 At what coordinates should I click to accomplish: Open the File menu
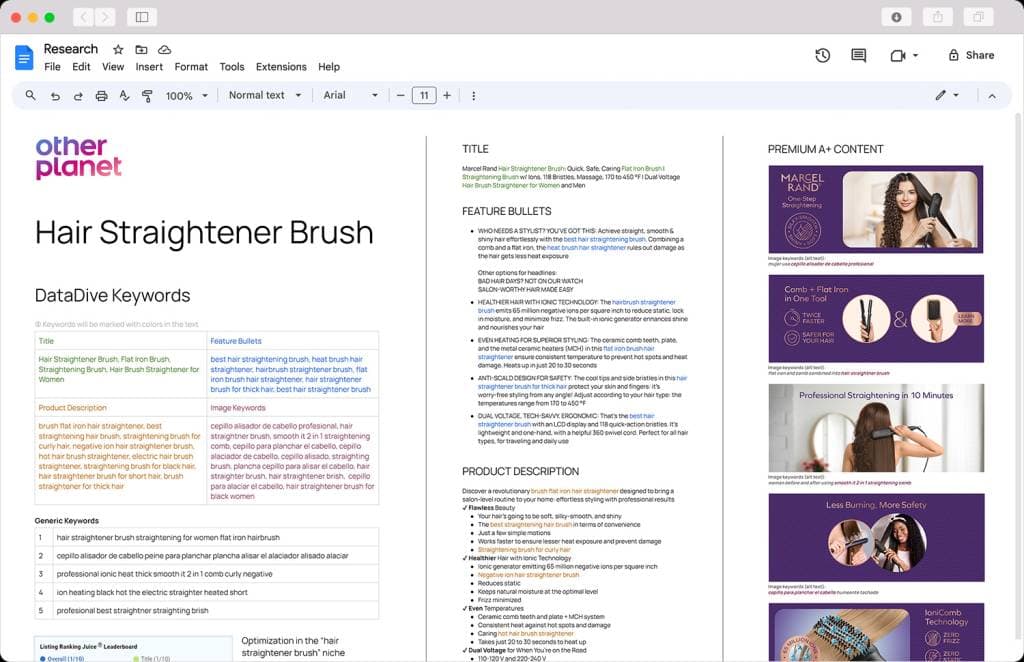point(52,67)
